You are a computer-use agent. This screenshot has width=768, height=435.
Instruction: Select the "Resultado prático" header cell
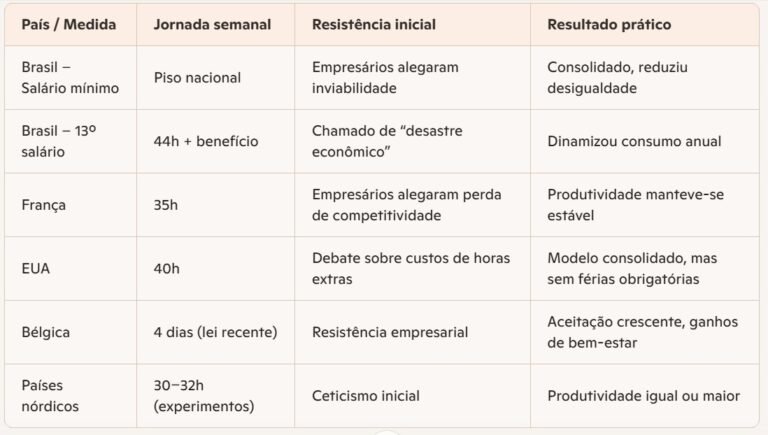[609, 24]
